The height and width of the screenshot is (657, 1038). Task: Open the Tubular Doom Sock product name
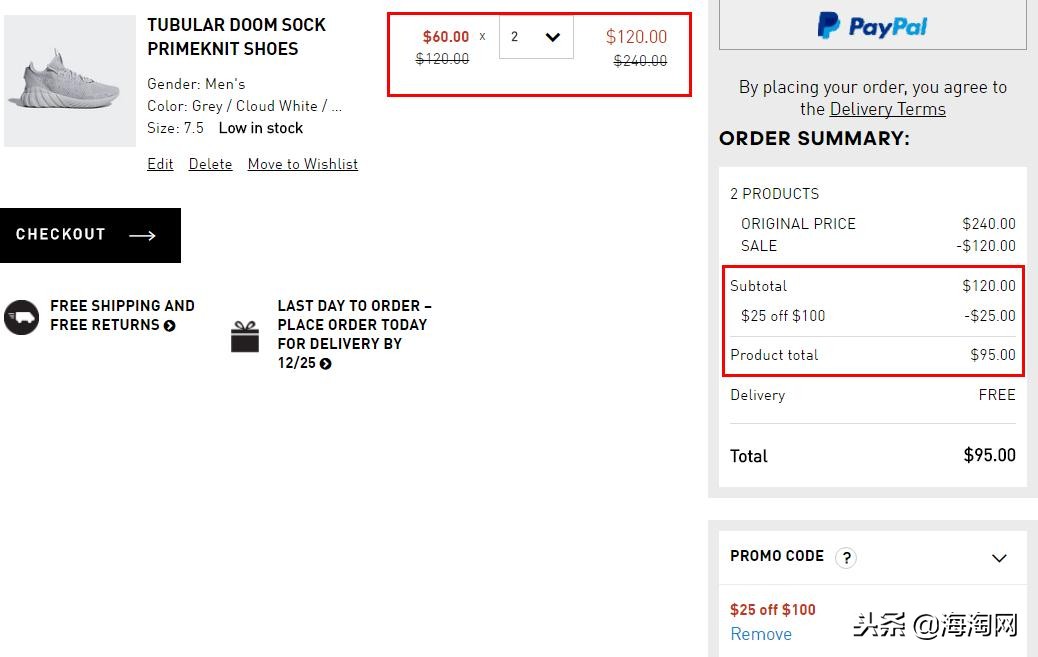click(236, 37)
